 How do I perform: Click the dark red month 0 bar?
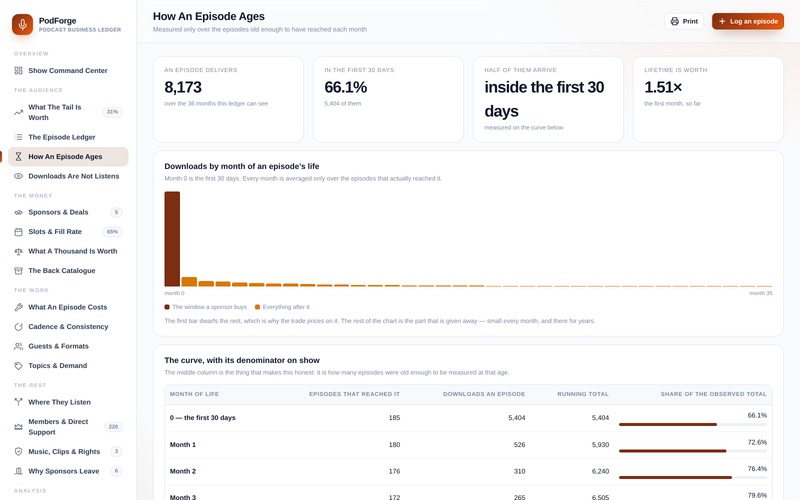[172, 239]
